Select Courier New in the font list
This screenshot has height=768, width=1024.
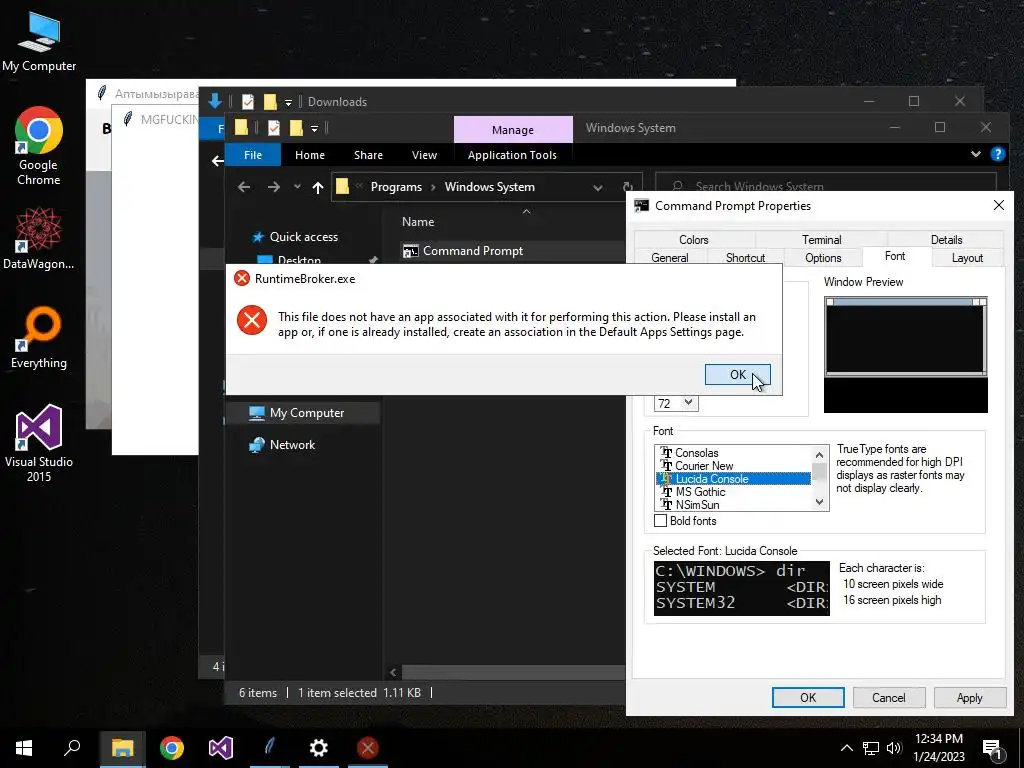click(x=733, y=466)
